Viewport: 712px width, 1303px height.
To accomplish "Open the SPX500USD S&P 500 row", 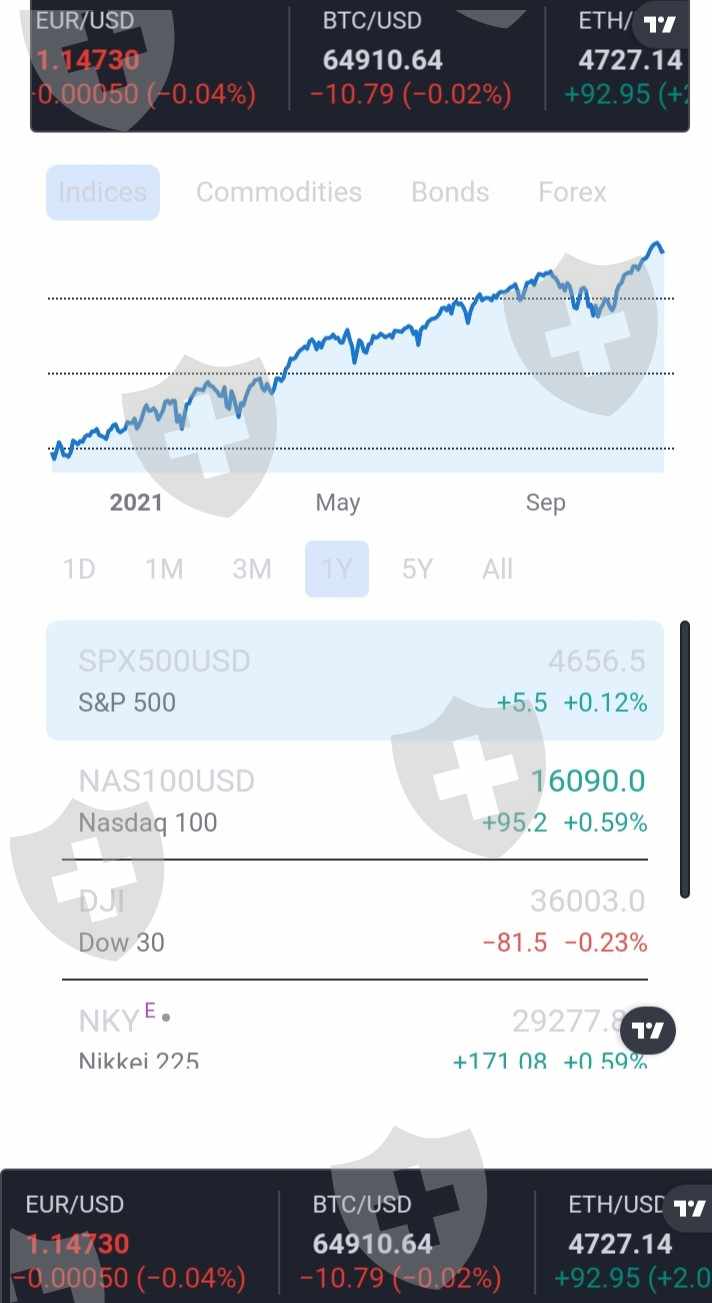I will 355,681.
